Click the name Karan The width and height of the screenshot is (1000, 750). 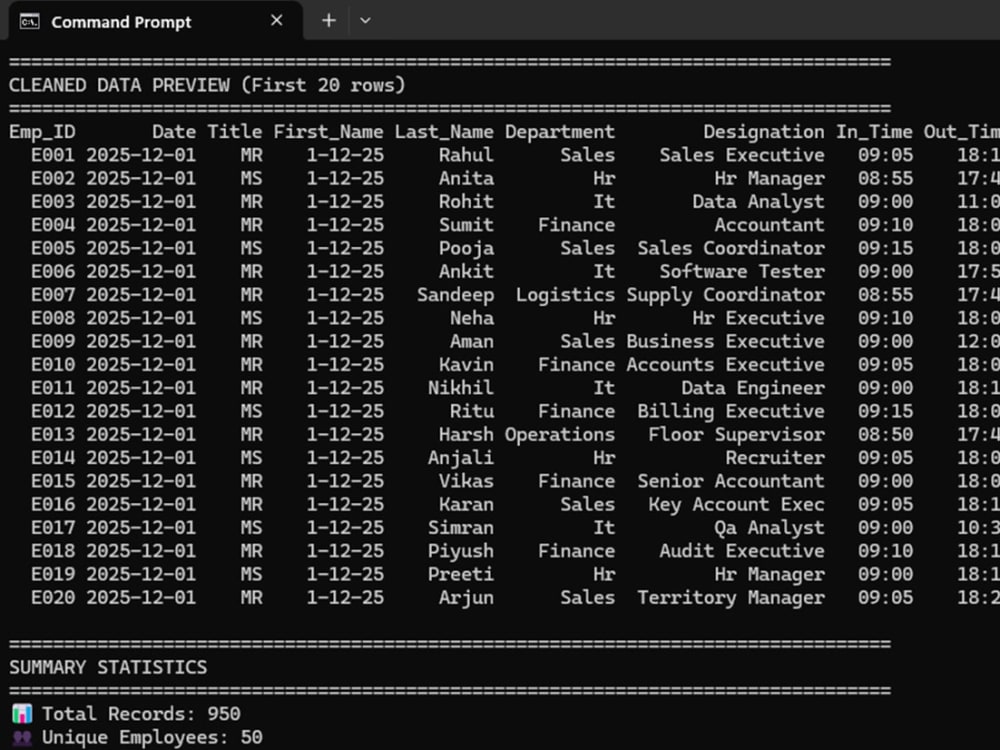(x=466, y=504)
